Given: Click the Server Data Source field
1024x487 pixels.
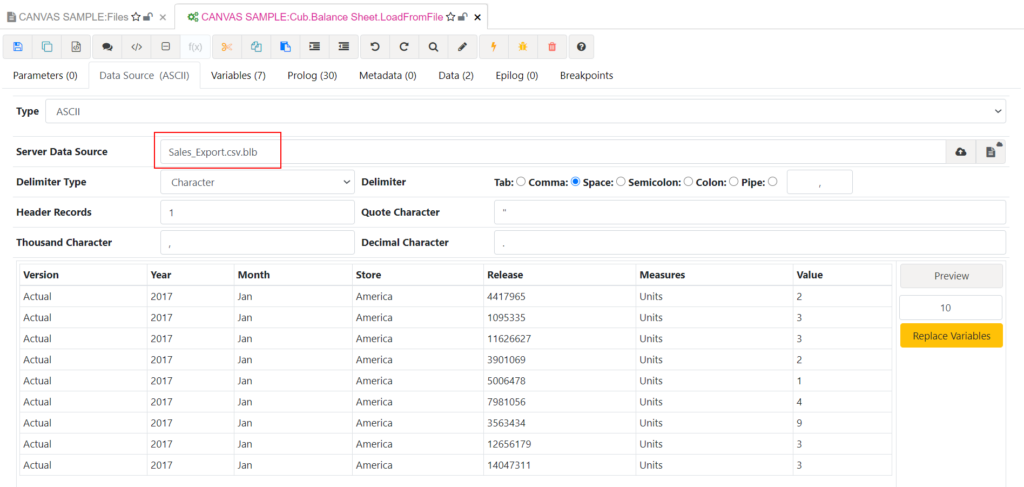Looking at the screenshot, I should pos(552,151).
